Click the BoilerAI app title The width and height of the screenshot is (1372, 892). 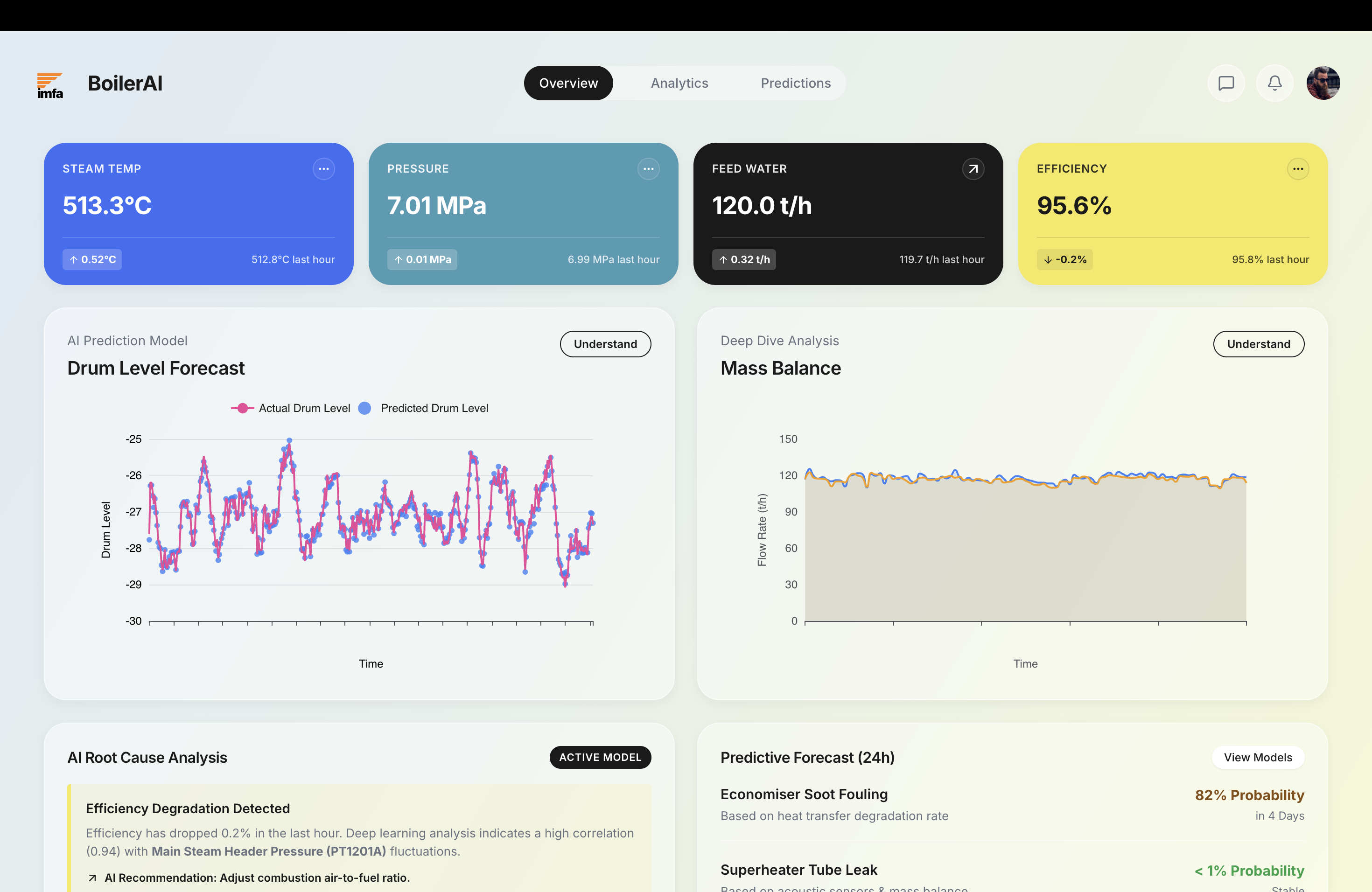tap(125, 84)
